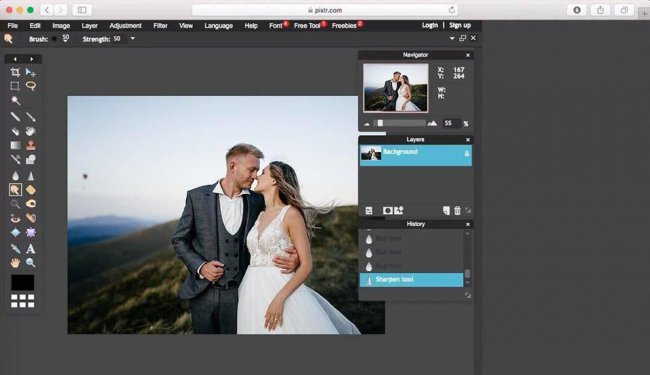The height and width of the screenshot is (375, 650).
Task: Select the Pencil tool
Action: pyautogui.click(x=15, y=117)
